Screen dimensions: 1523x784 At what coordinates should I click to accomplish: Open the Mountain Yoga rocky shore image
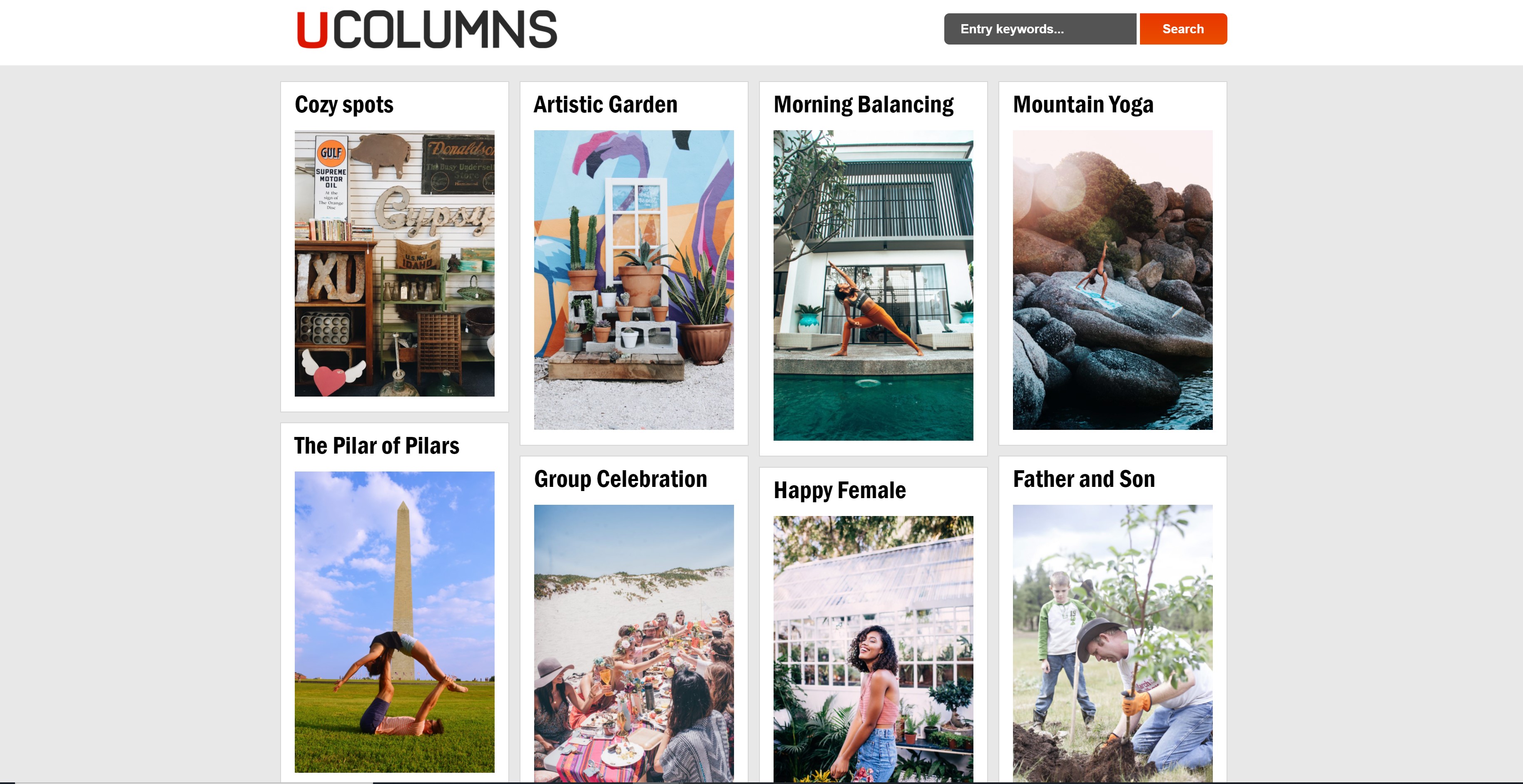tap(1112, 280)
